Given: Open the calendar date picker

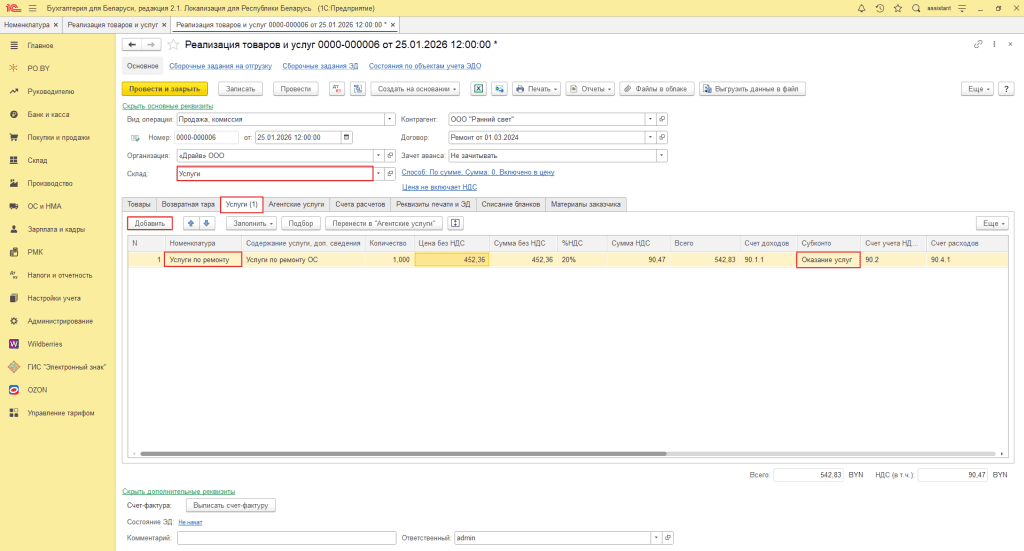Looking at the screenshot, I should click(x=347, y=137).
